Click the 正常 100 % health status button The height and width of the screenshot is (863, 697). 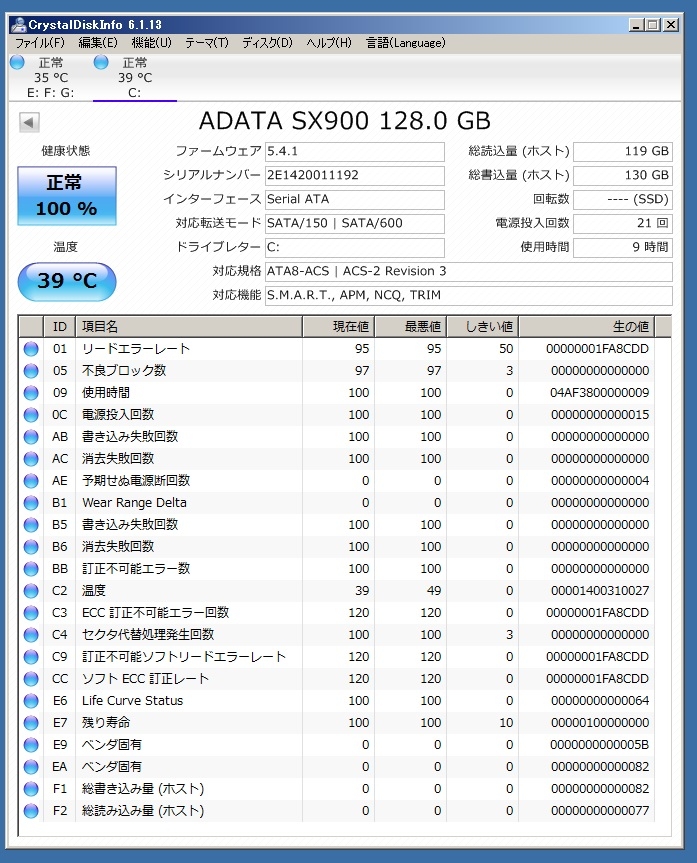tap(66, 196)
